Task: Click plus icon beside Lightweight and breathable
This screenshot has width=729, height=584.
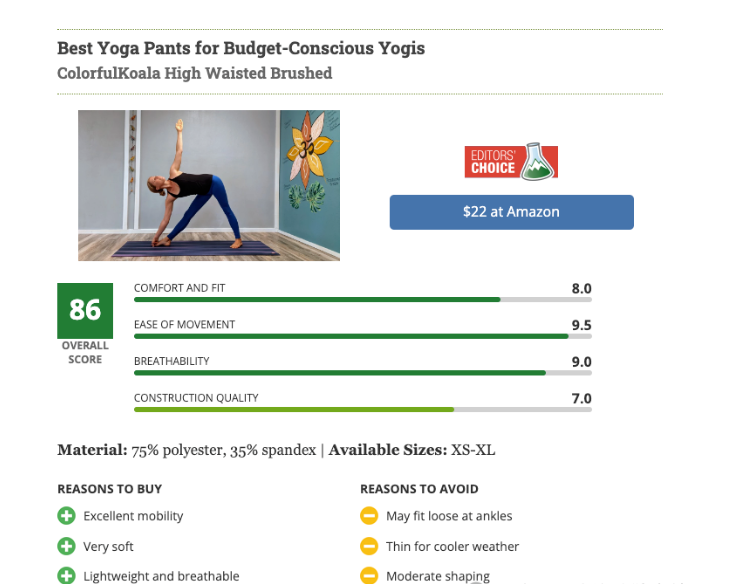Action: [x=66, y=576]
